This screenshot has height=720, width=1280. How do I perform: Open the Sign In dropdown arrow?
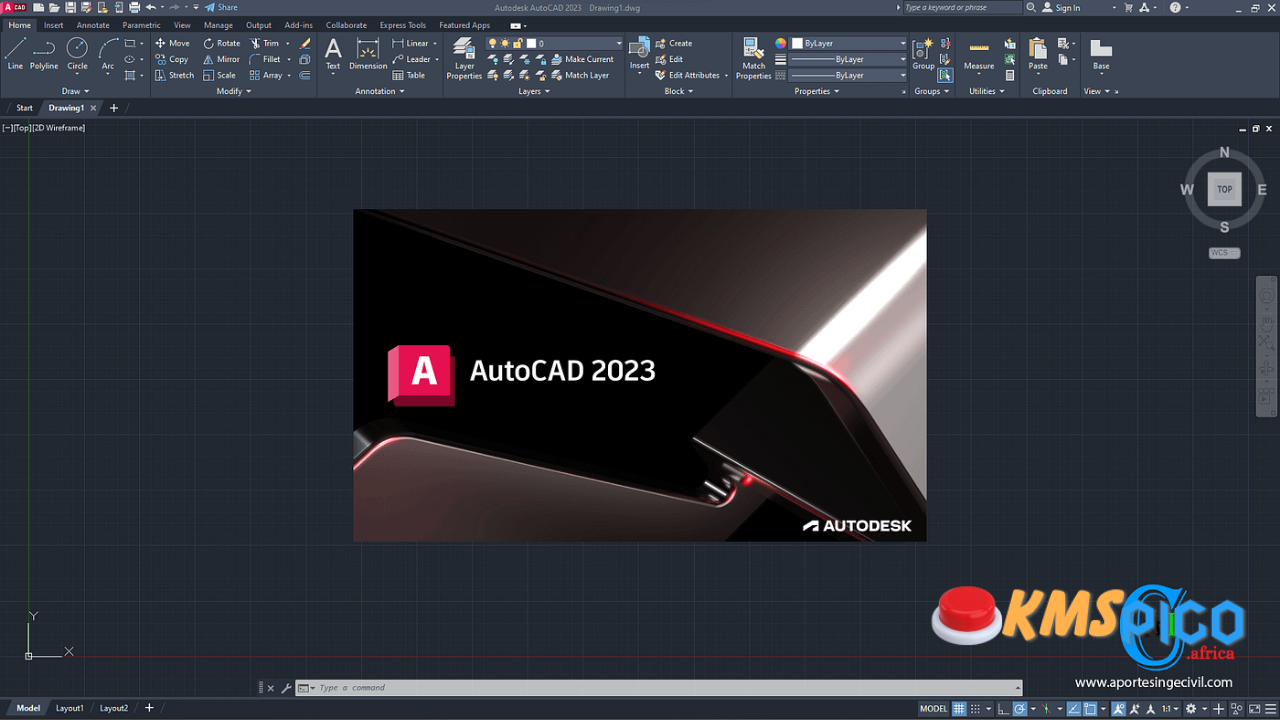[1114, 7]
